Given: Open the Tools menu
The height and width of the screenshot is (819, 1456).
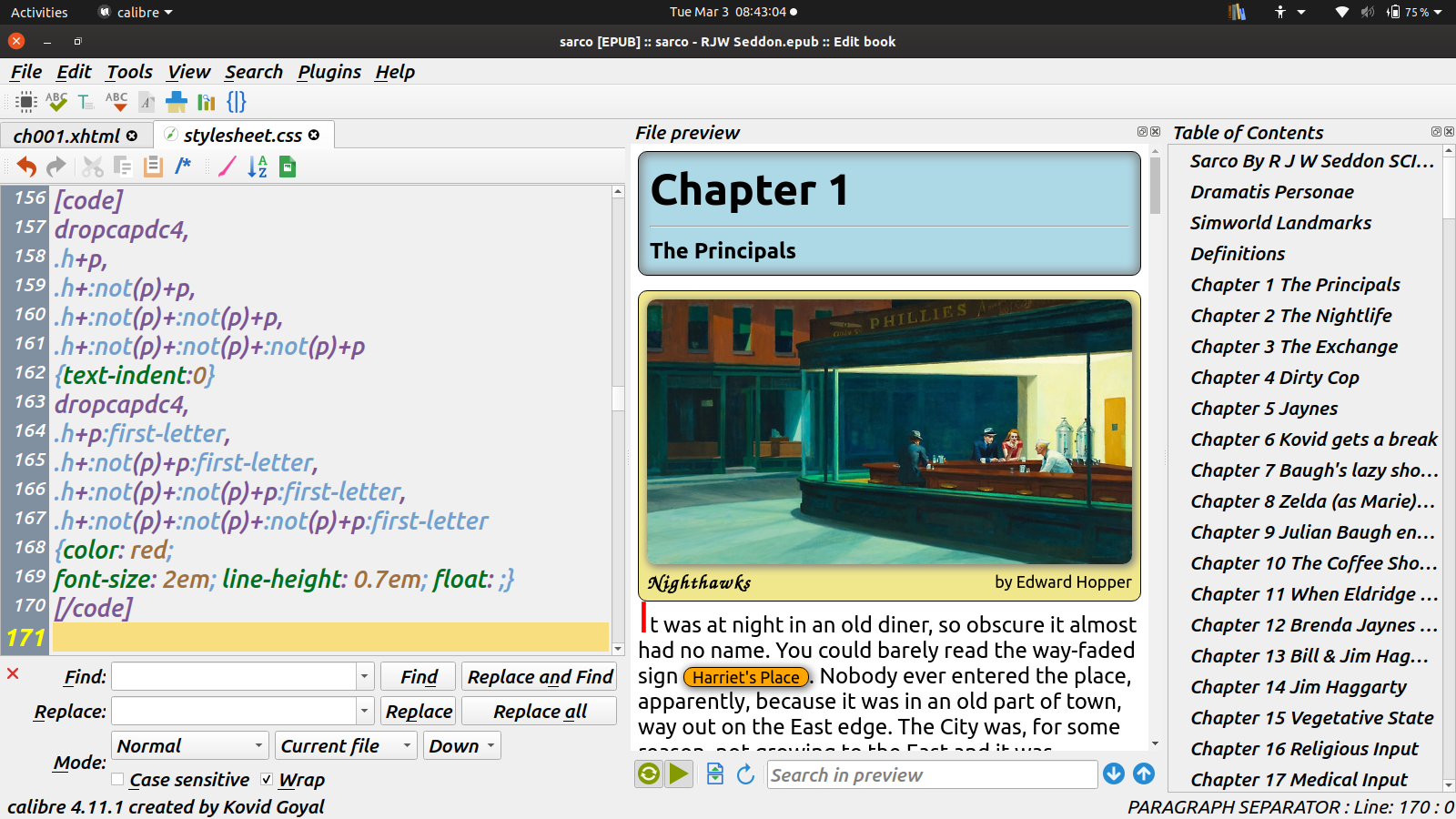Looking at the screenshot, I should point(129,72).
